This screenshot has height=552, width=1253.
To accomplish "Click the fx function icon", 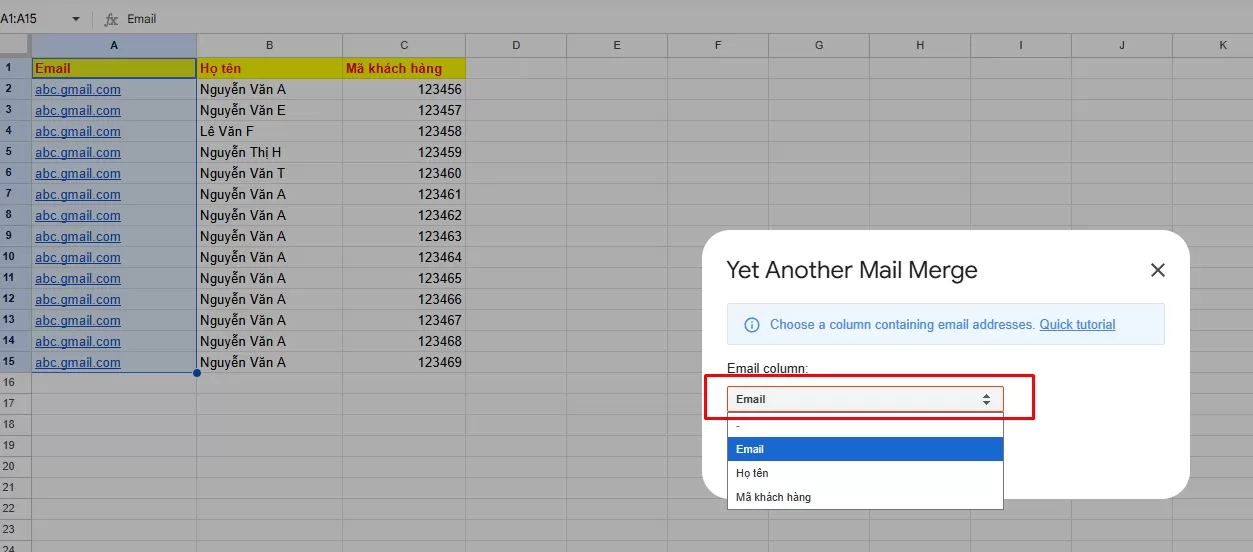I will (x=111, y=19).
